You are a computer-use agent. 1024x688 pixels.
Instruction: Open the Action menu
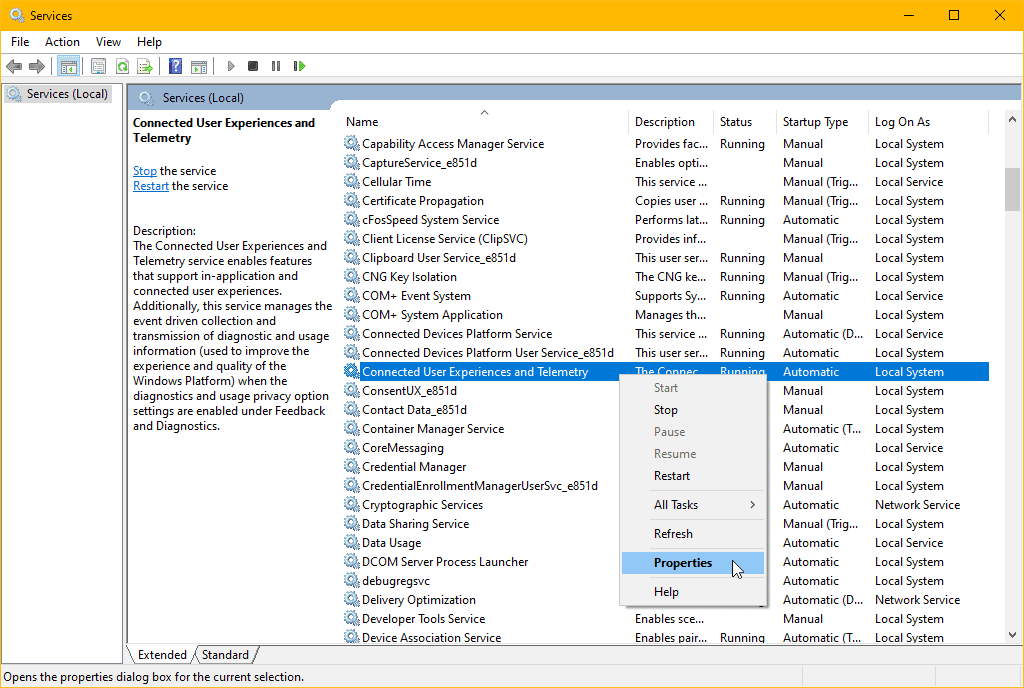pyautogui.click(x=62, y=42)
